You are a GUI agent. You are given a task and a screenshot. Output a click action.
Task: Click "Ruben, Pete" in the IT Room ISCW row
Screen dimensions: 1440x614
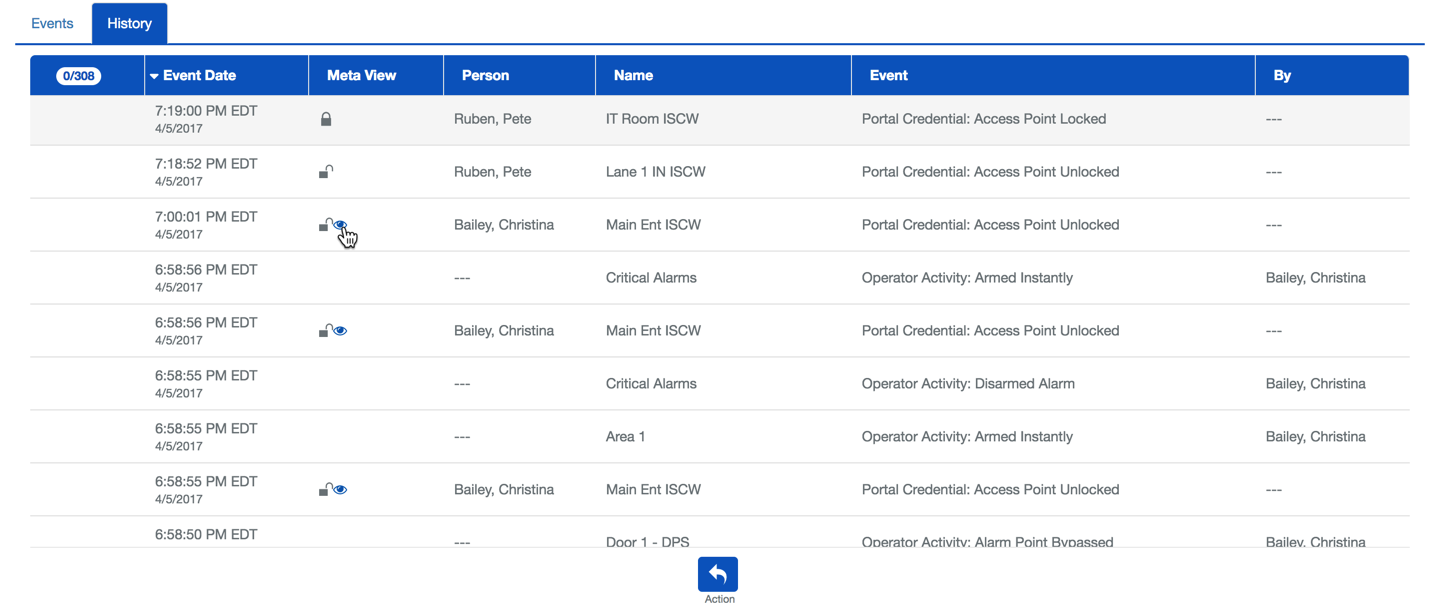(492, 119)
